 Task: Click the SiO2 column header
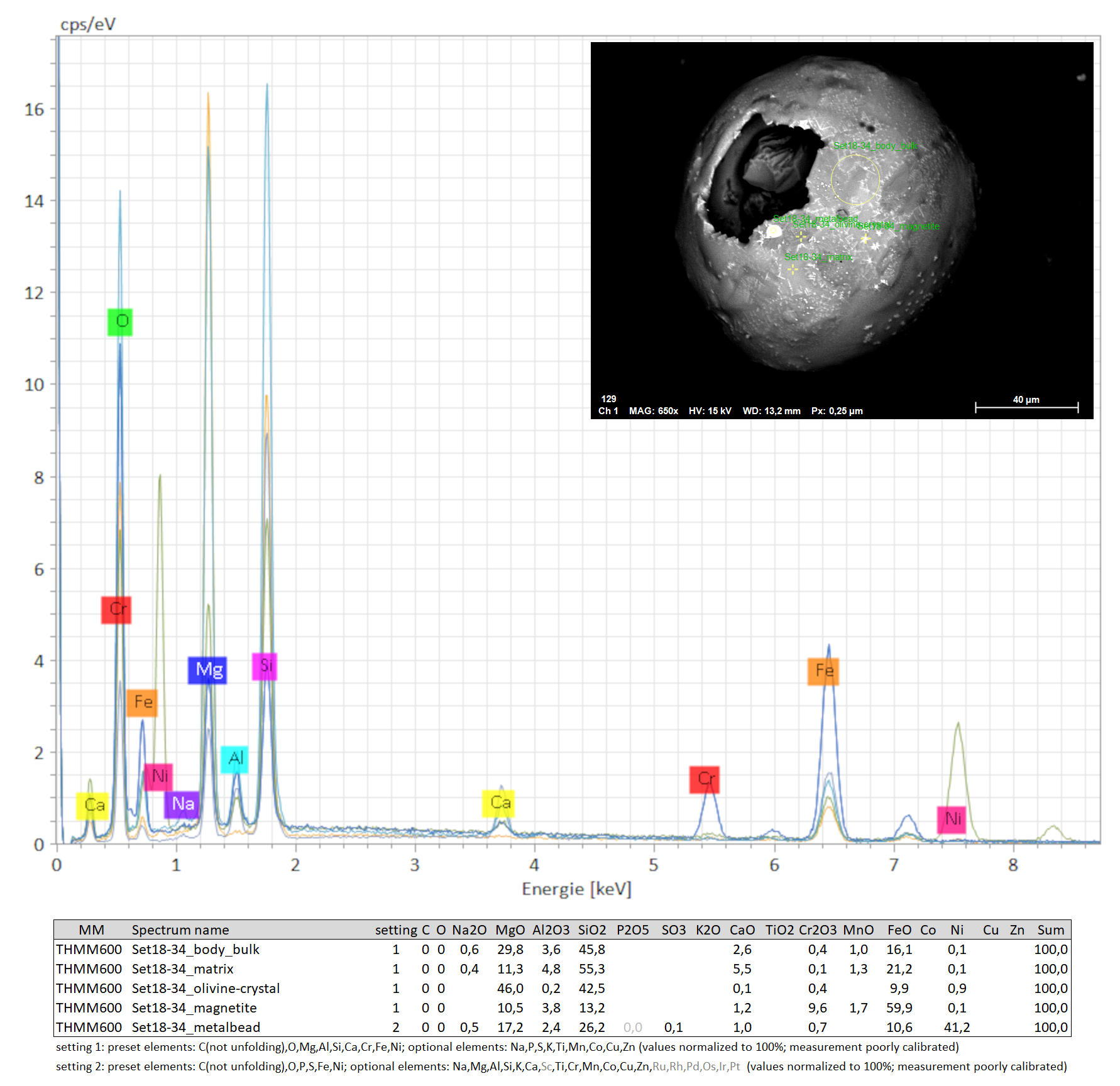click(592, 930)
